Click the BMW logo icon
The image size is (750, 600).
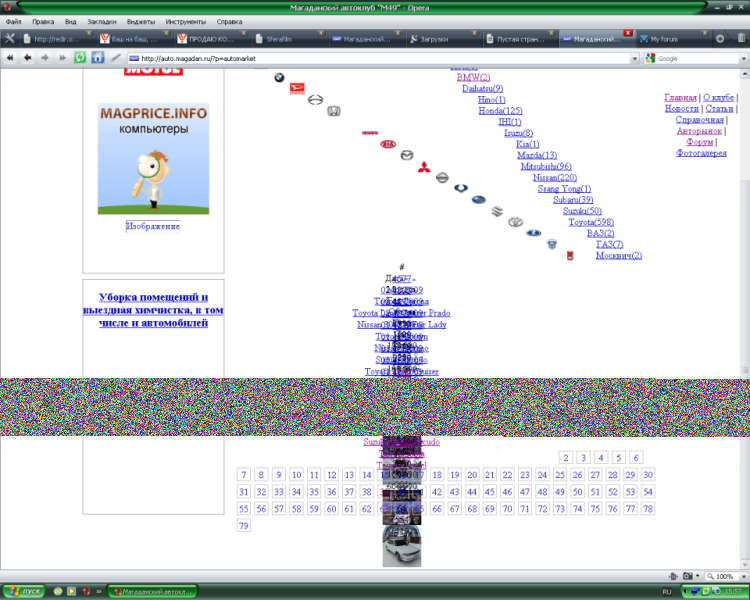click(280, 77)
